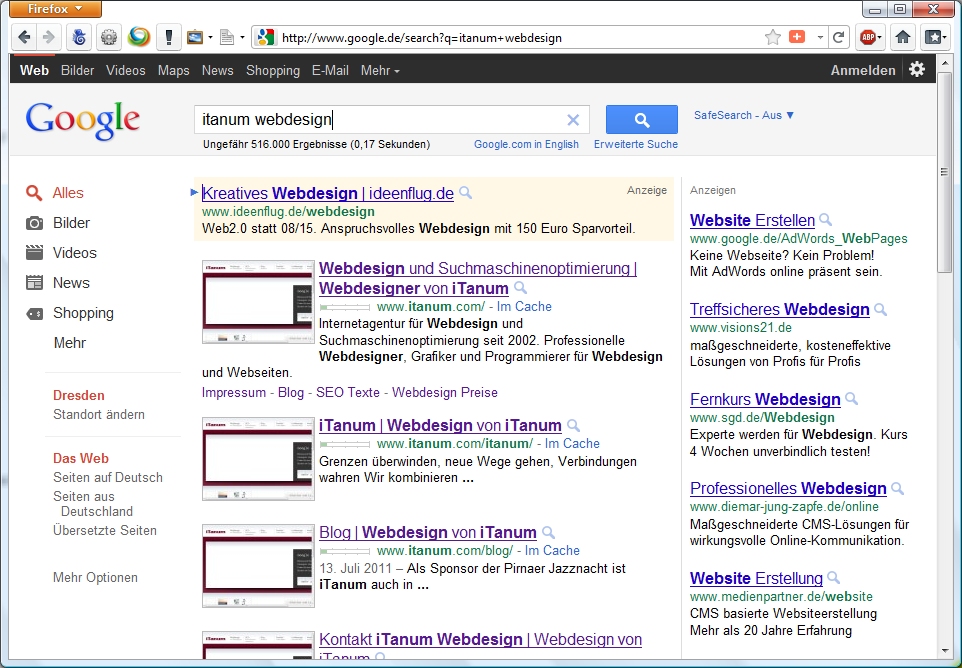Bookmark this page with the star icon
This screenshot has height=668, width=962.
[x=772, y=37]
